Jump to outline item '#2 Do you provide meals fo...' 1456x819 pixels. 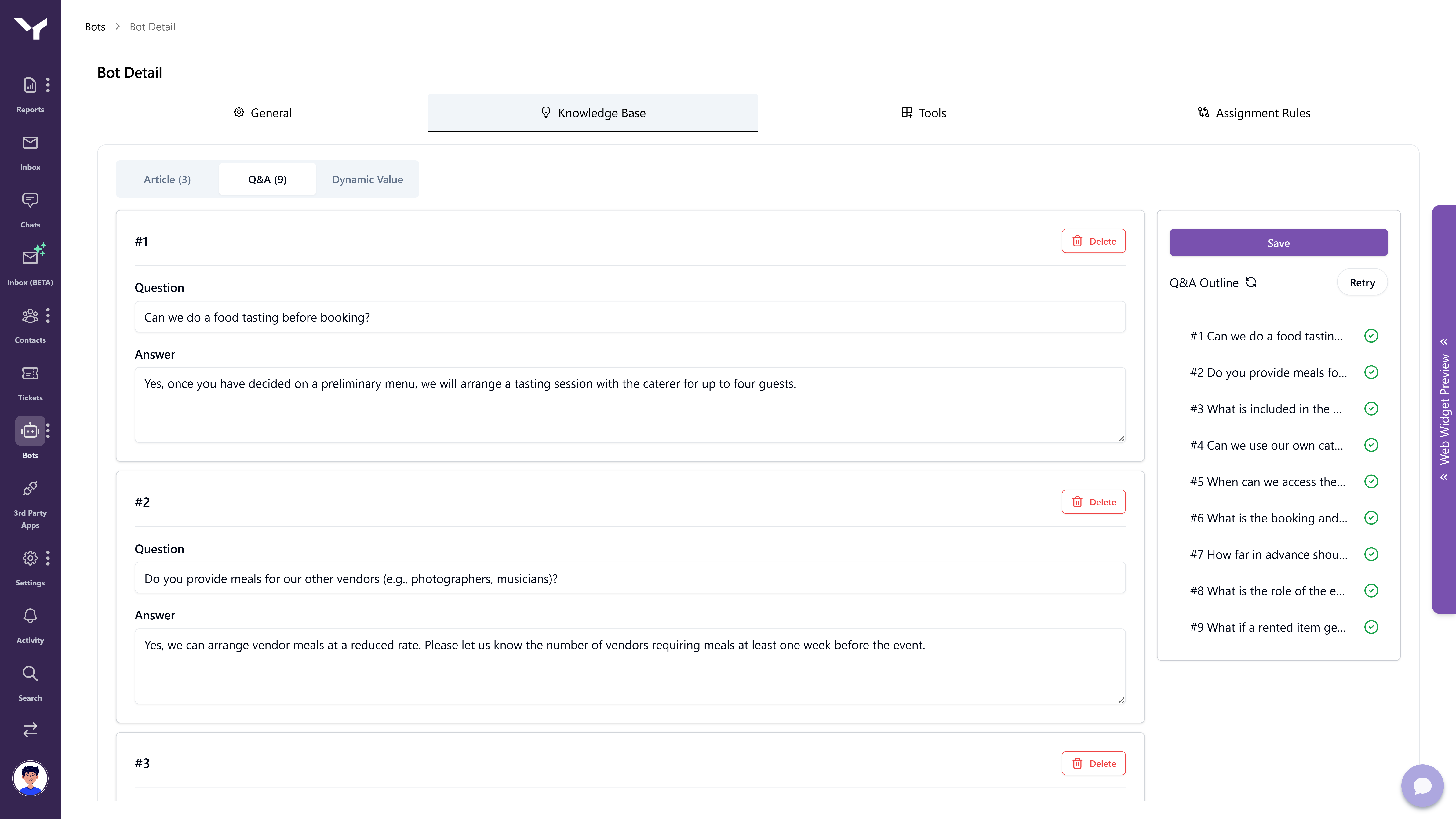tap(1268, 373)
